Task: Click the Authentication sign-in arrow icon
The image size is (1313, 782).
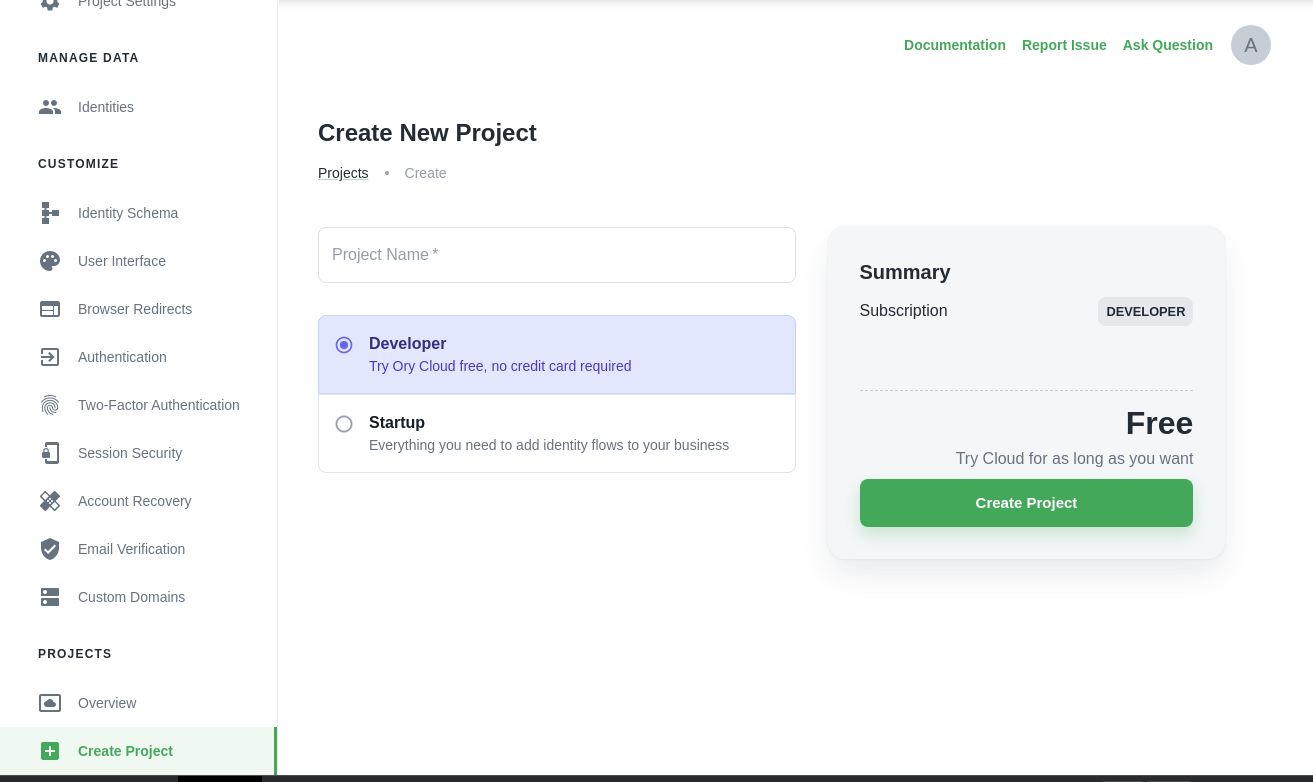Action: coord(50,357)
